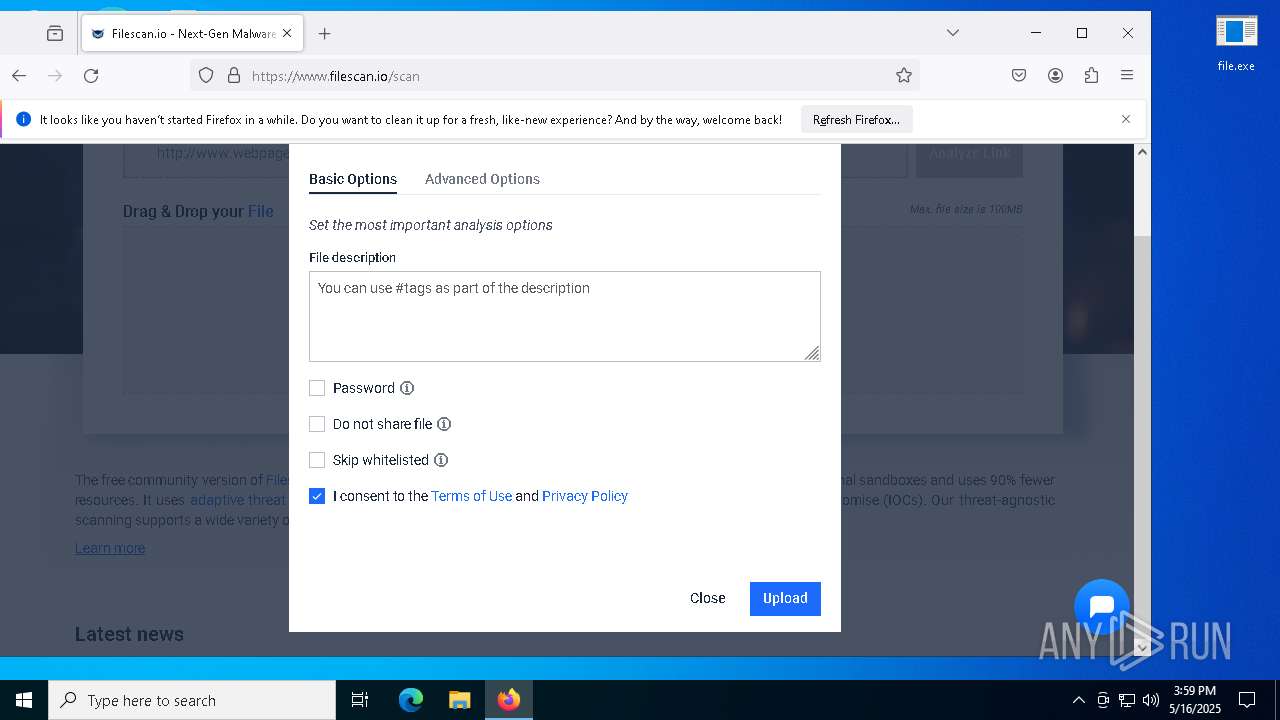Click into the File description text area
This screenshot has height=720, width=1280.
point(565,316)
